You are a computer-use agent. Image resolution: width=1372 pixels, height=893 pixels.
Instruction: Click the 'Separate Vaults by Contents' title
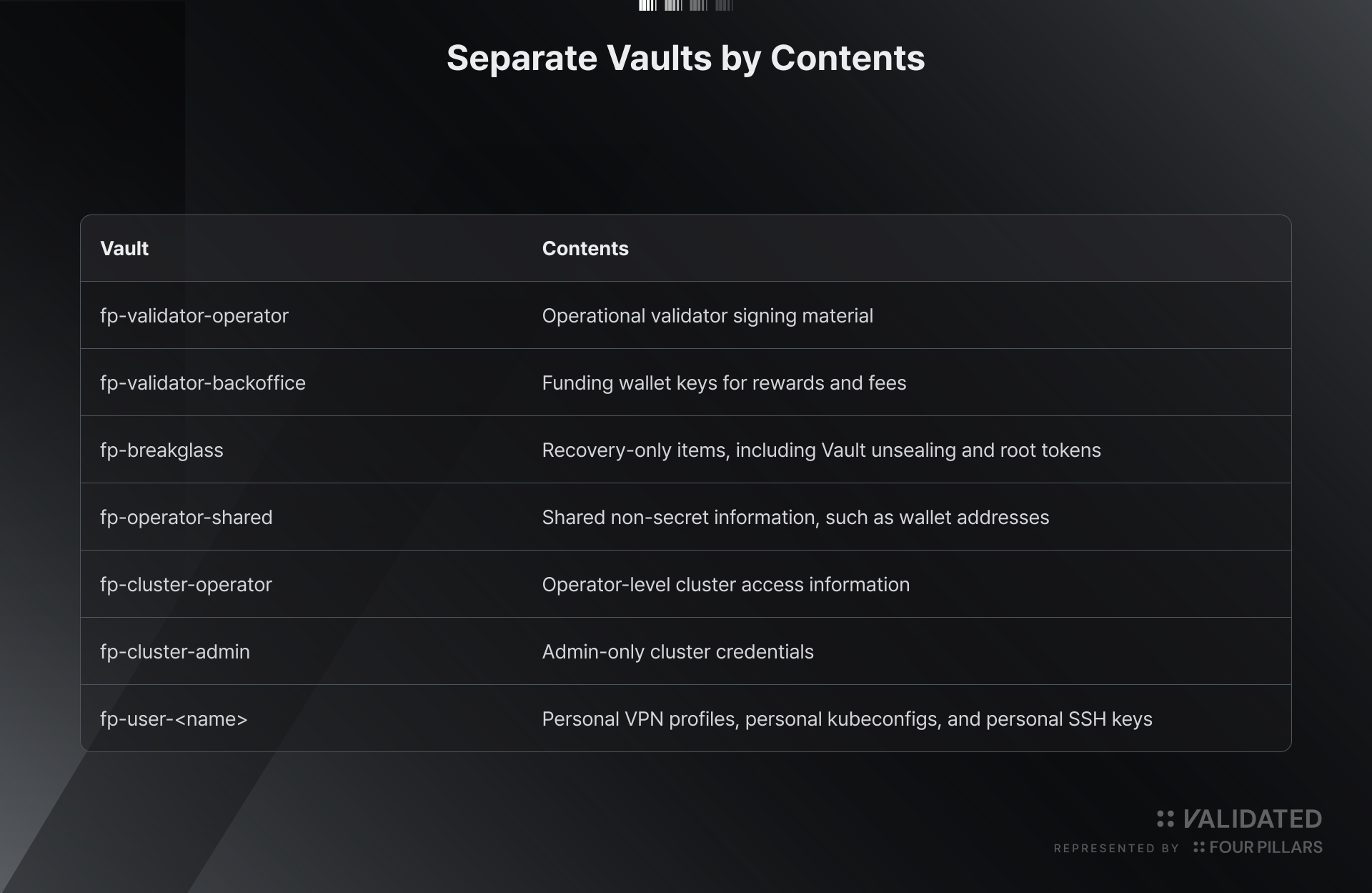click(686, 58)
